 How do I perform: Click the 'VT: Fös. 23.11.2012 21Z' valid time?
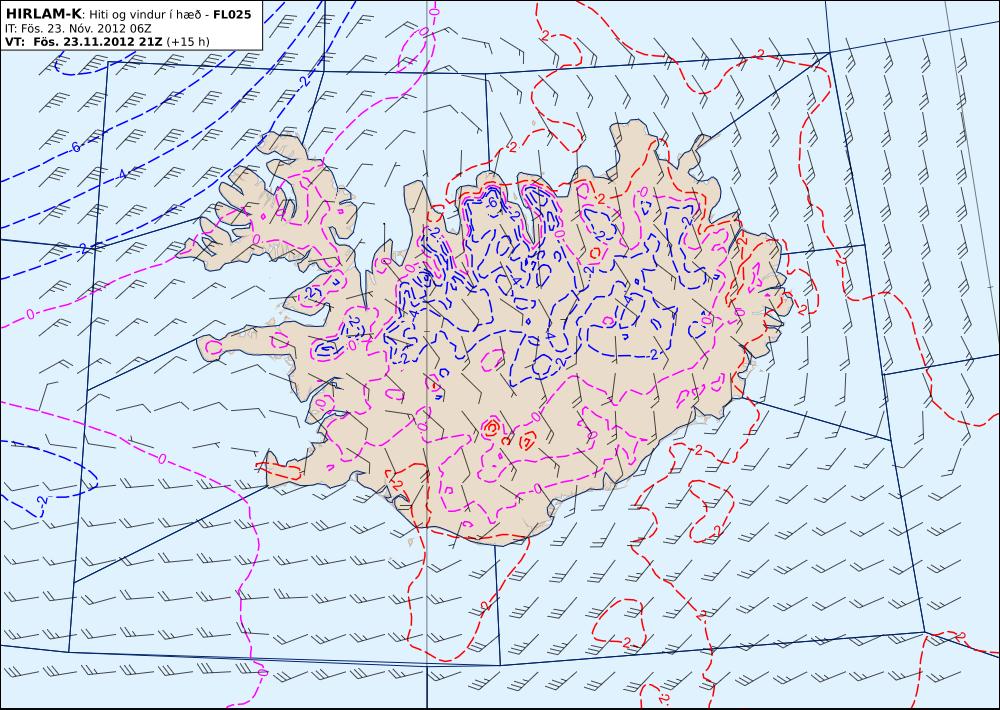[x=84, y=41]
